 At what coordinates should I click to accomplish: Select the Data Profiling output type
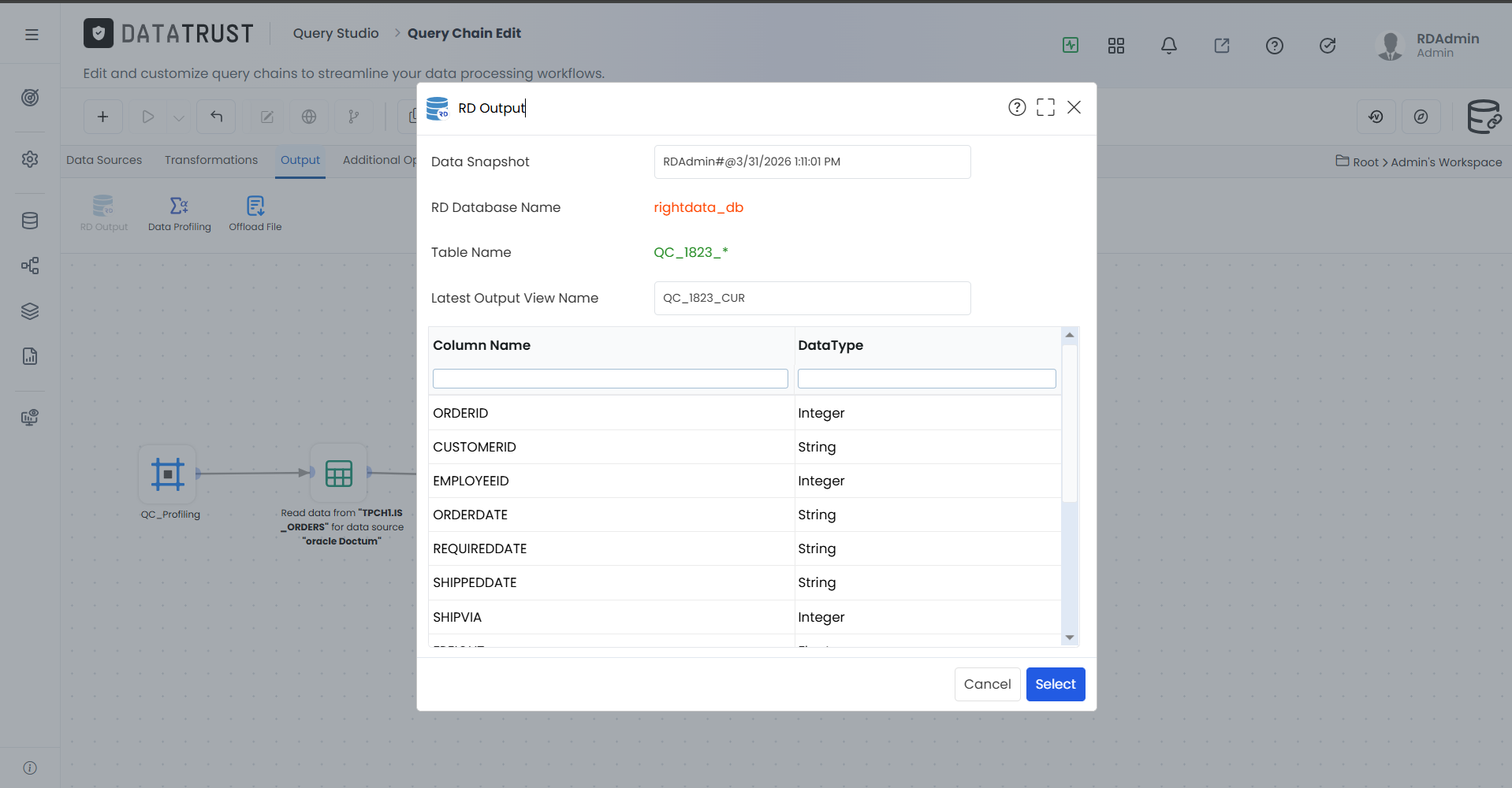180,213
